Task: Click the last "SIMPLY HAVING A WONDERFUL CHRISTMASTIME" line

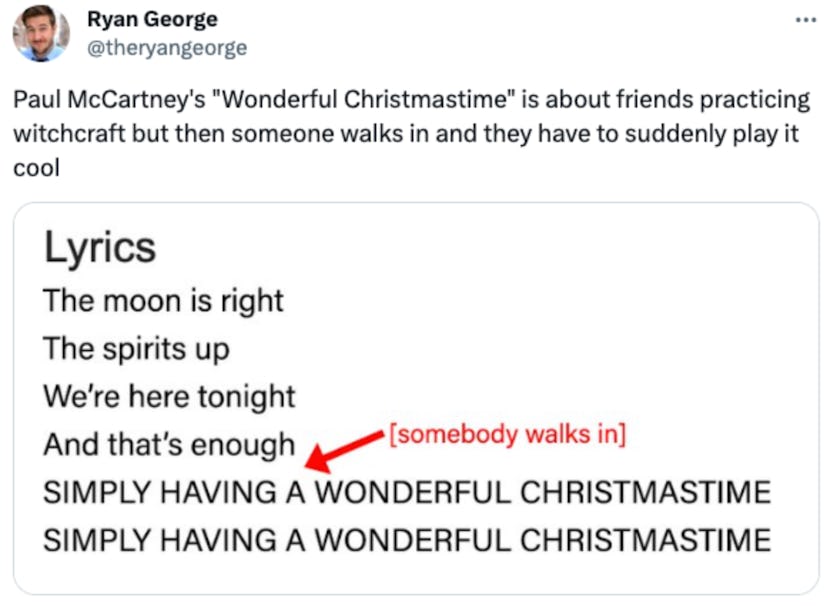Action: coord(406,540)
